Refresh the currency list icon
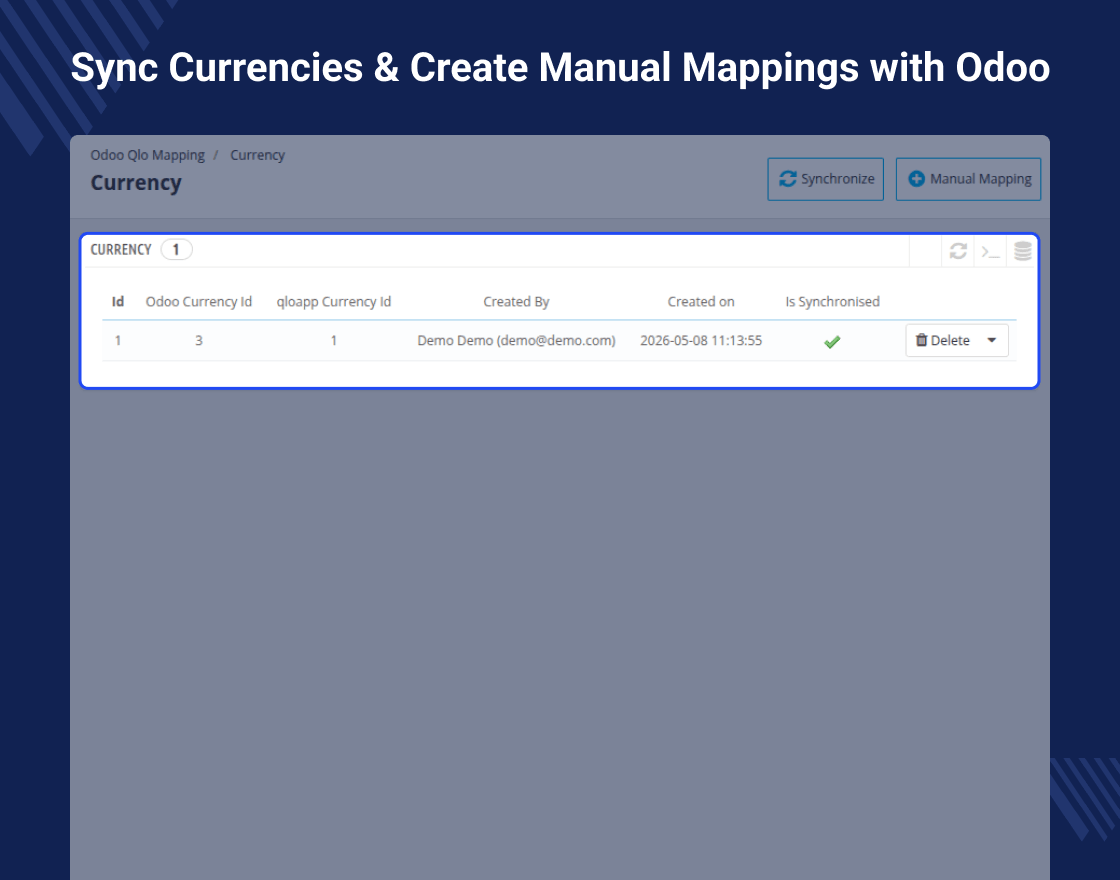 click(x=958, y=251)
